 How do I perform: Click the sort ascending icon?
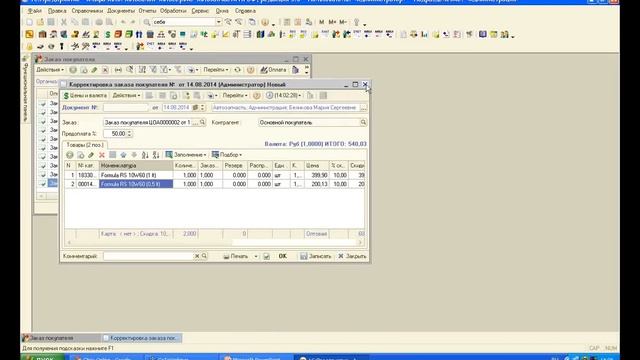[145, 155]
